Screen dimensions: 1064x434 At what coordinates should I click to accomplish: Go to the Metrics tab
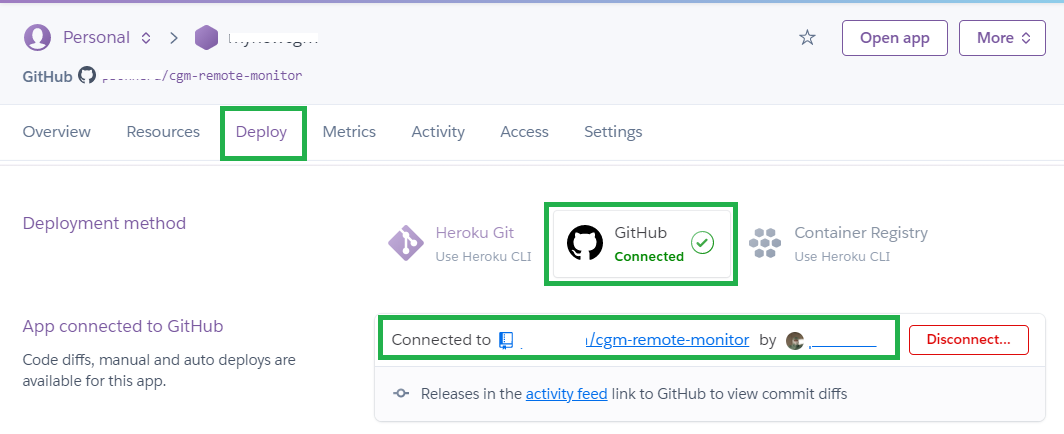(x=349, y=132)
